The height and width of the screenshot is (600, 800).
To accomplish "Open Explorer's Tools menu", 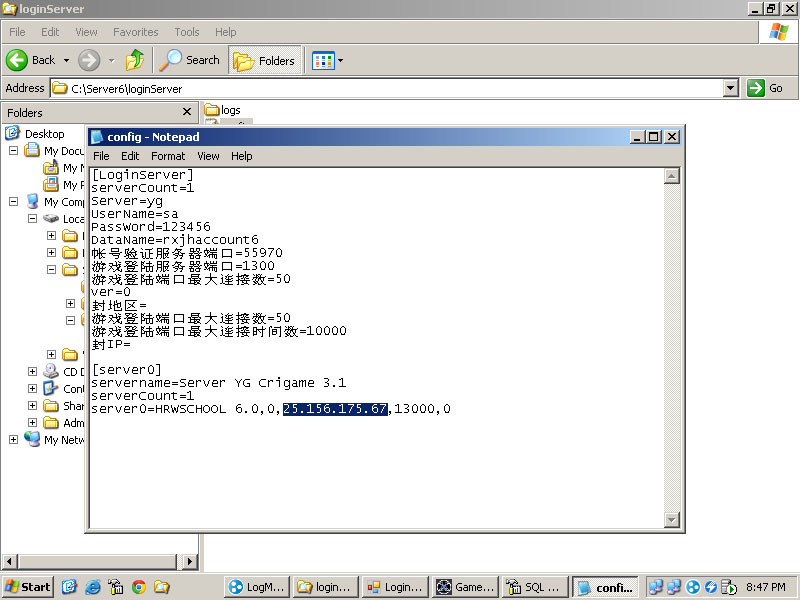I will pos(187,32).
